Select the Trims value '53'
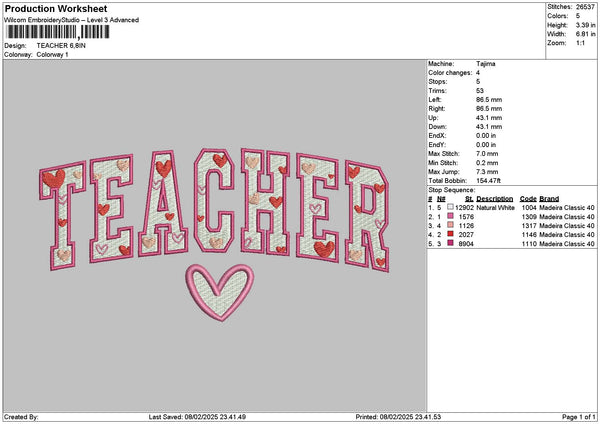Viewport: 600px width, 424px height. click(480, 91)
